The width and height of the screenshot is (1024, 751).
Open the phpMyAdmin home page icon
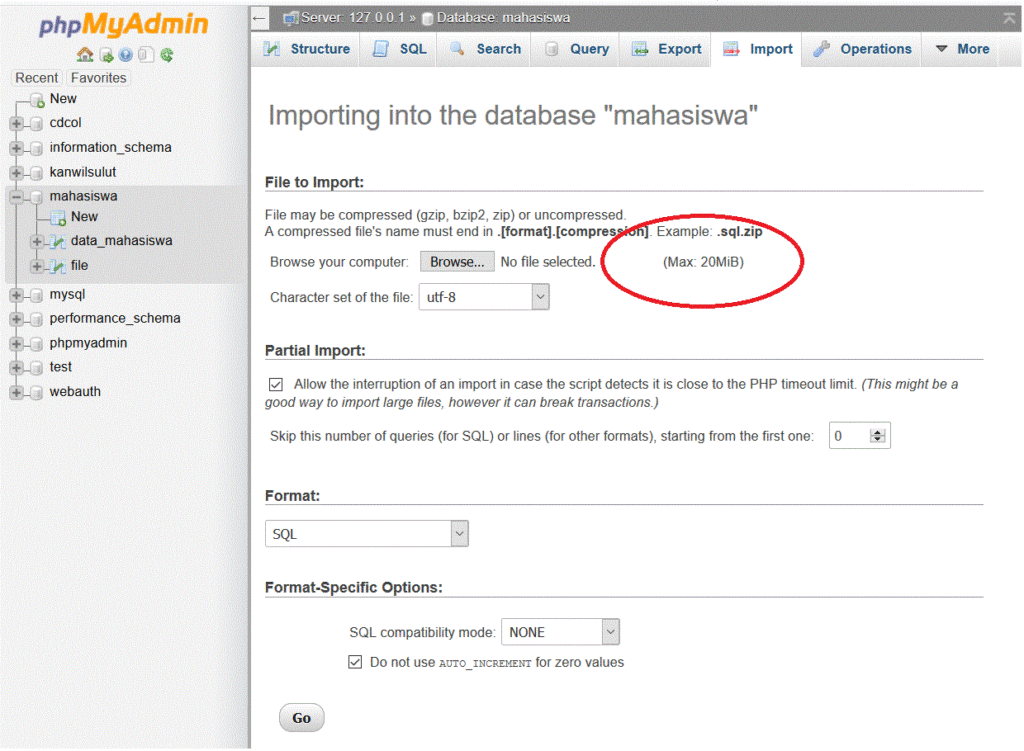coord(85,55)
